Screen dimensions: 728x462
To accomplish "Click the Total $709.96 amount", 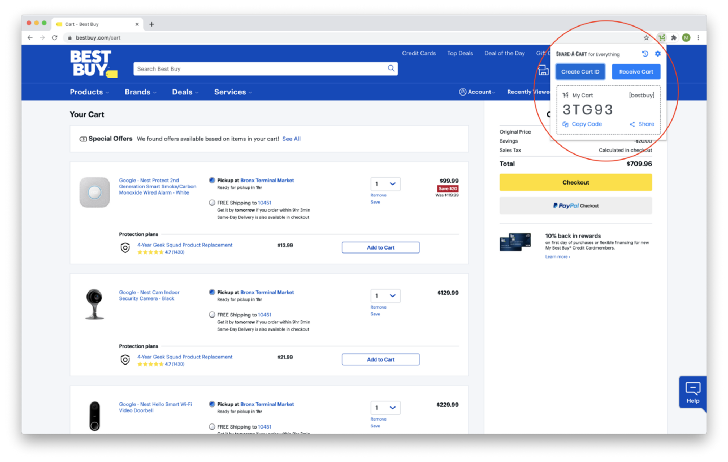I will click(x=639, y=164).
